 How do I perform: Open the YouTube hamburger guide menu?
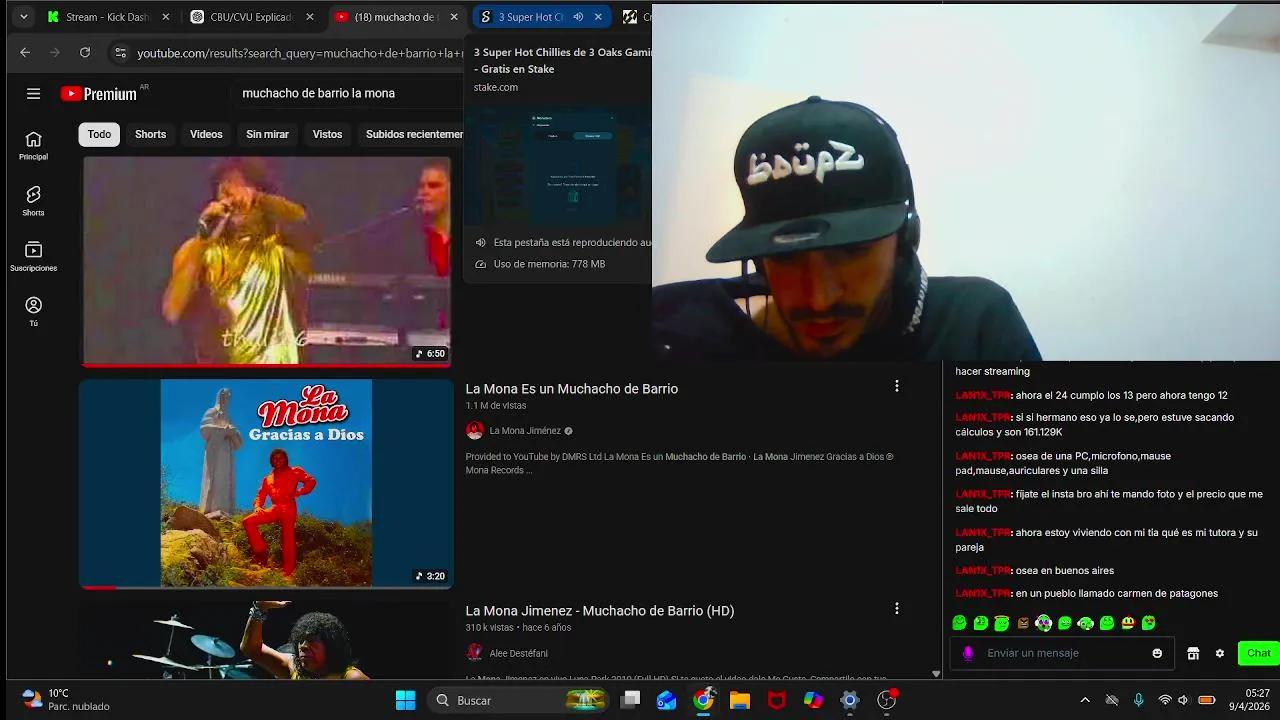[33, 93]
